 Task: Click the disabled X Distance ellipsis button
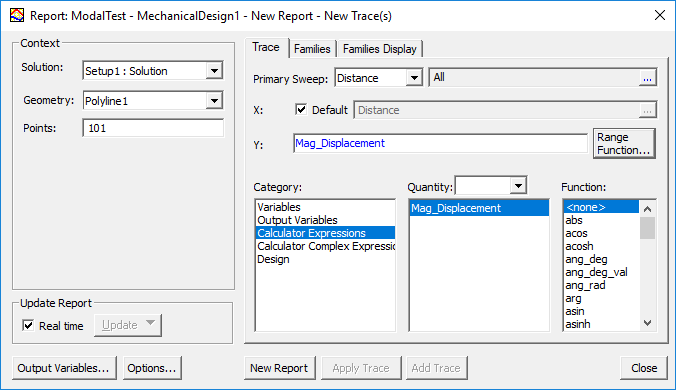point(647,110)
